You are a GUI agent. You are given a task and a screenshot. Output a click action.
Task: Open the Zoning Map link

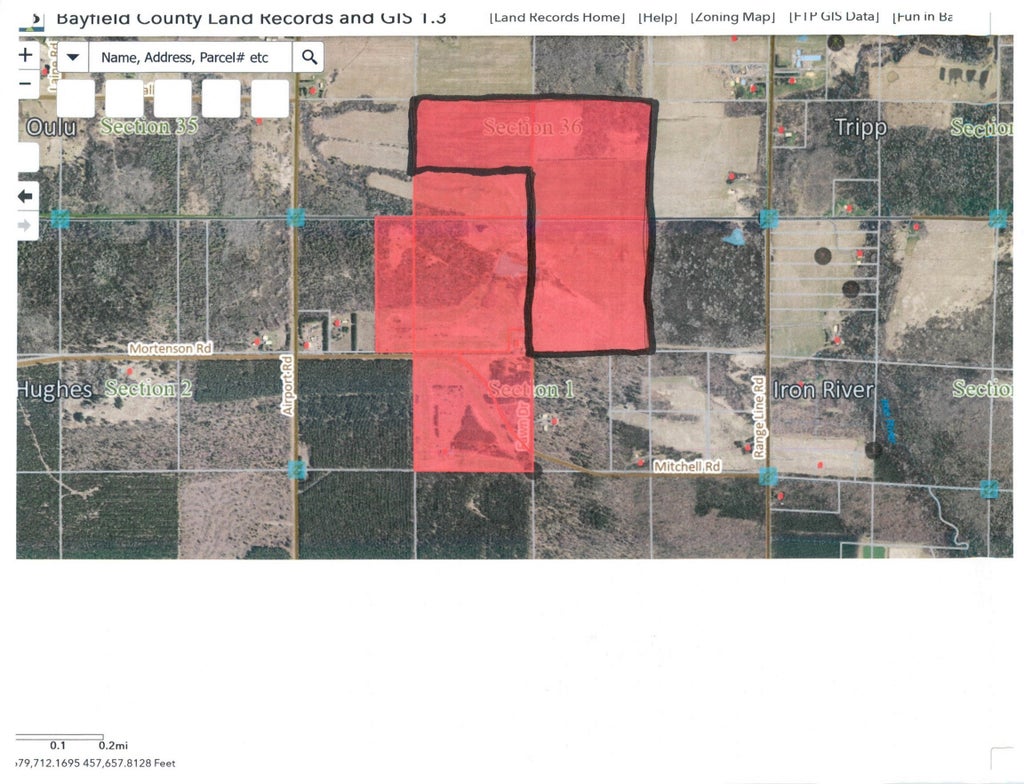[x=732, y=17]
